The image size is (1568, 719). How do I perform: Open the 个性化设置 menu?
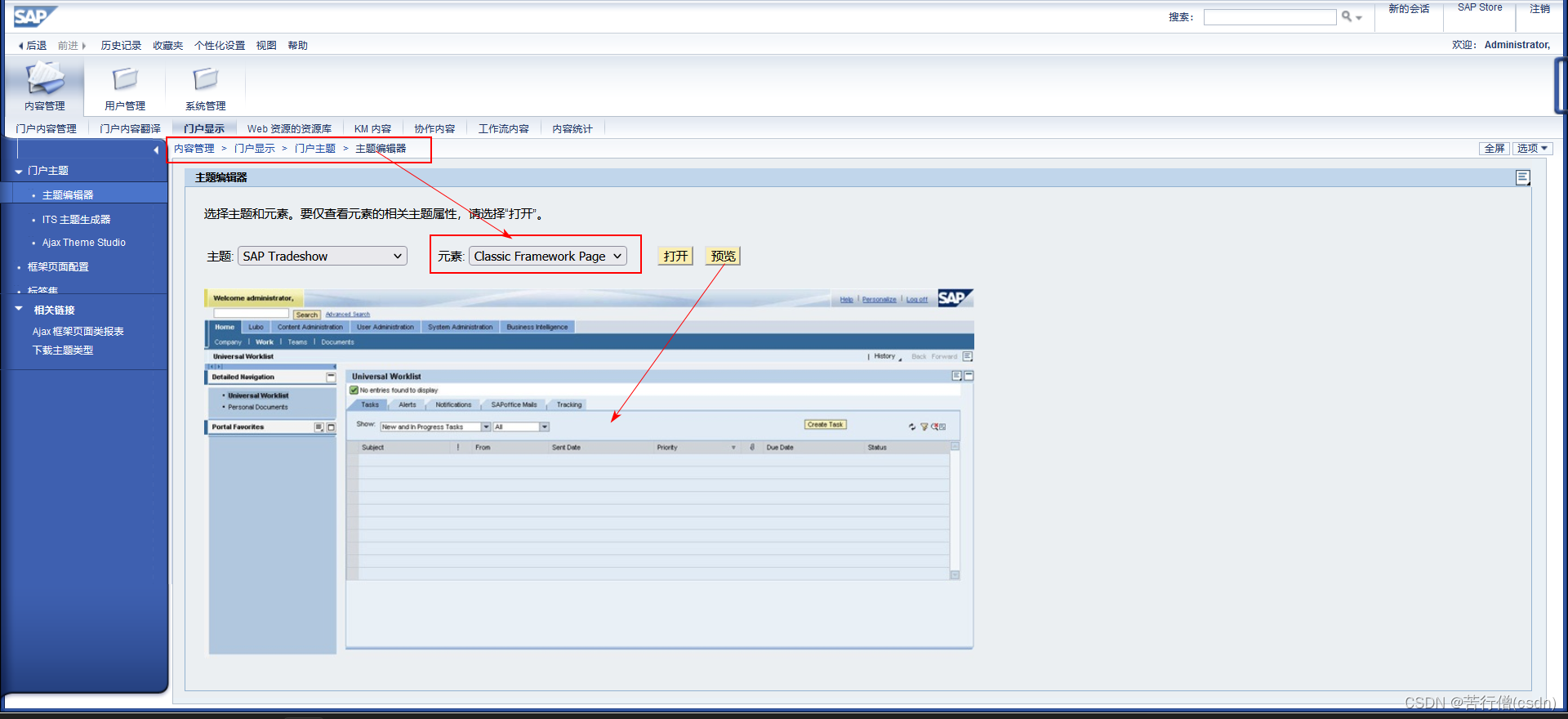click(x=220, y=46)
